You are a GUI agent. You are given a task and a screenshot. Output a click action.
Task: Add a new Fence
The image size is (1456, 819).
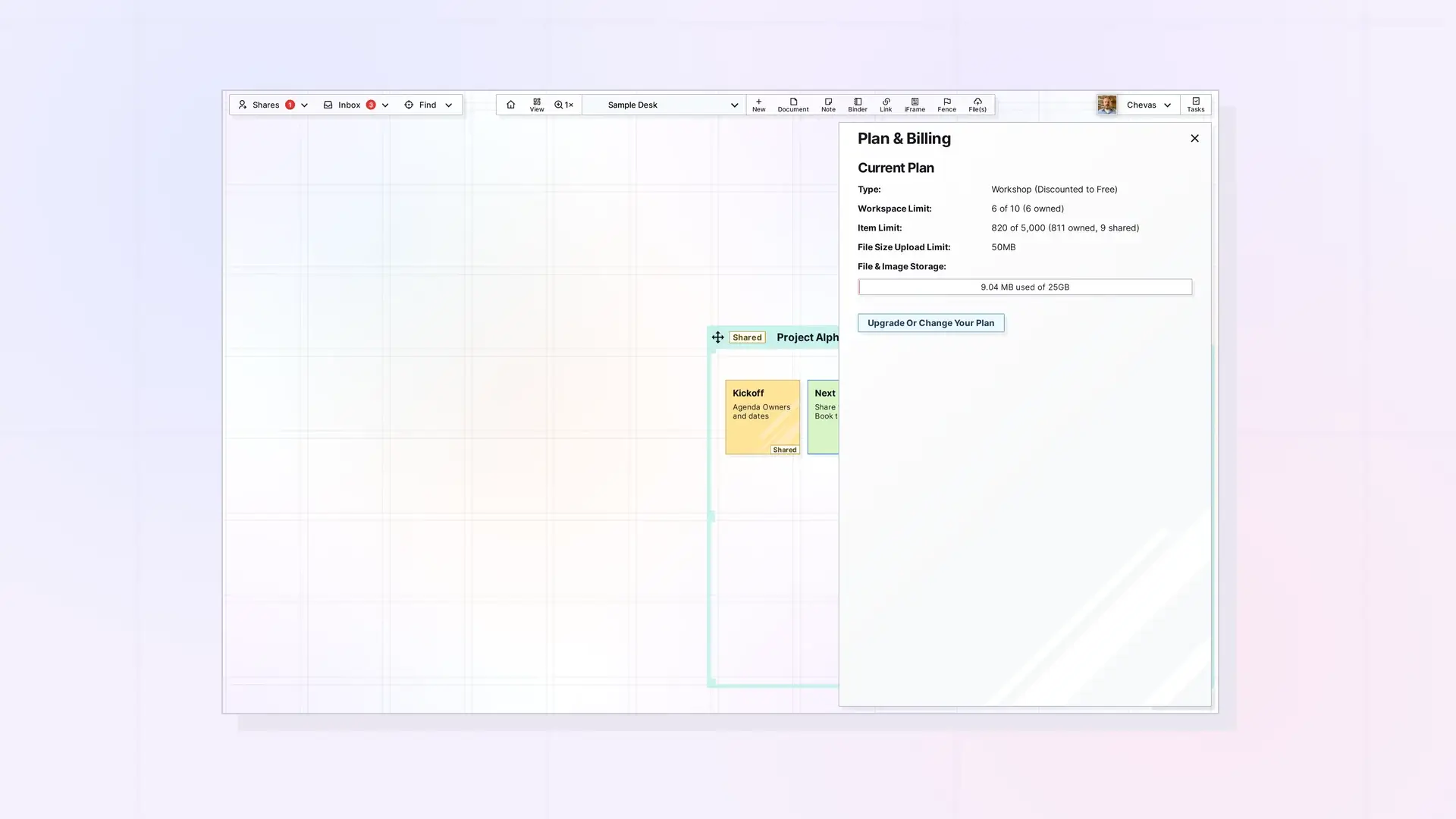point(946,105)
